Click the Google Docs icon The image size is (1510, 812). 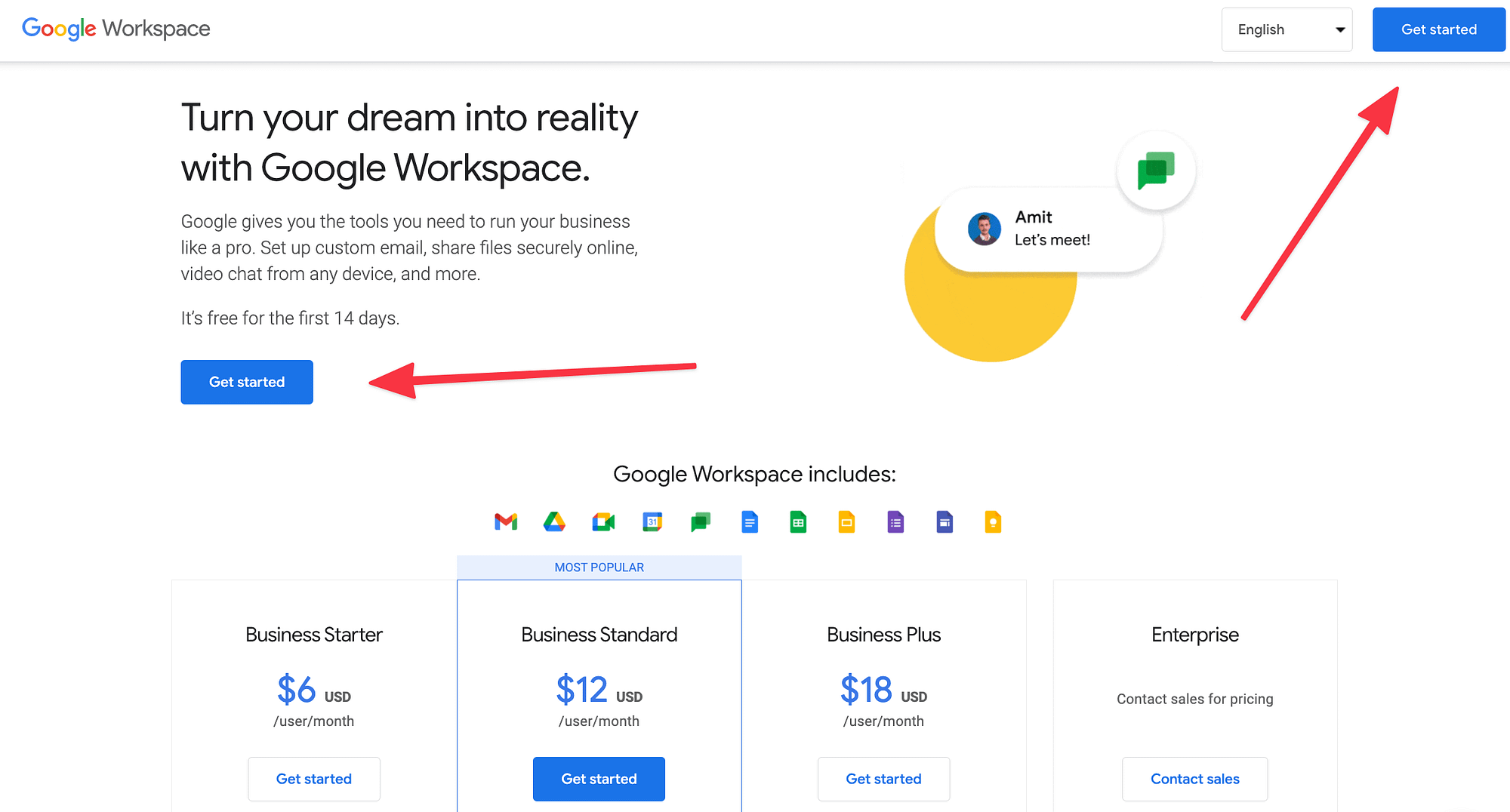coord(750,521)
